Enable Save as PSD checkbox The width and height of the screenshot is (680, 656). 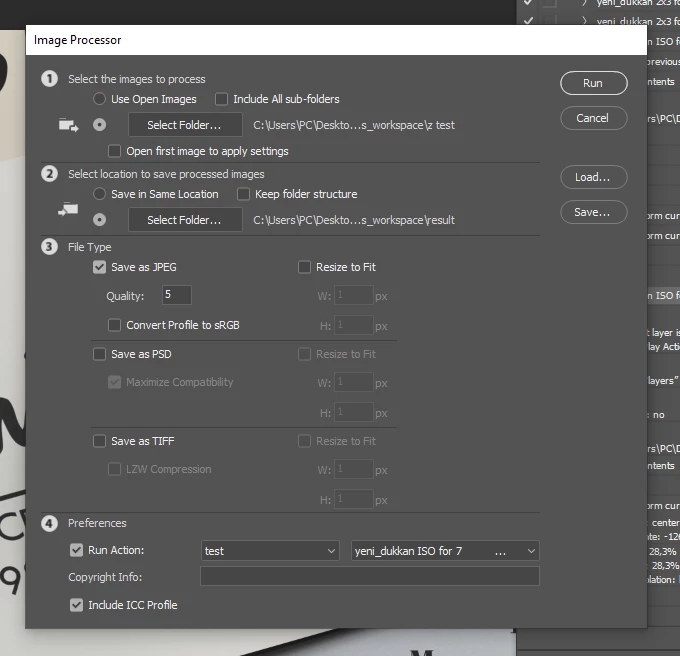tap(99, 354)
